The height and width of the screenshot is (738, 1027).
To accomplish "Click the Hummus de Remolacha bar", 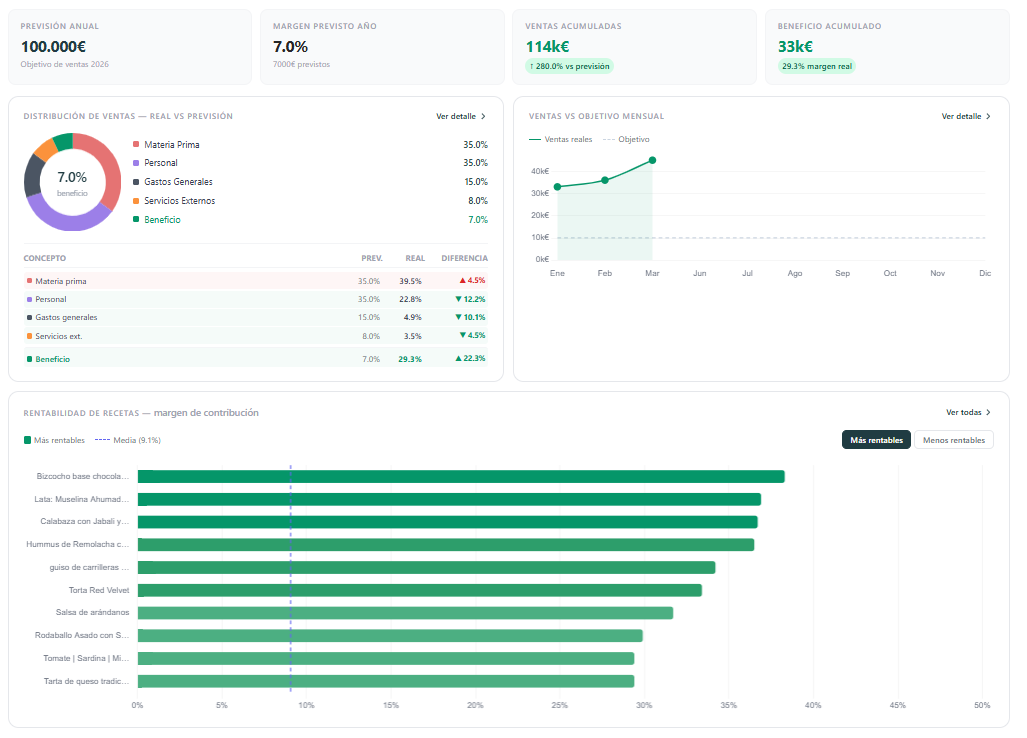I will [x=446, y=545].
